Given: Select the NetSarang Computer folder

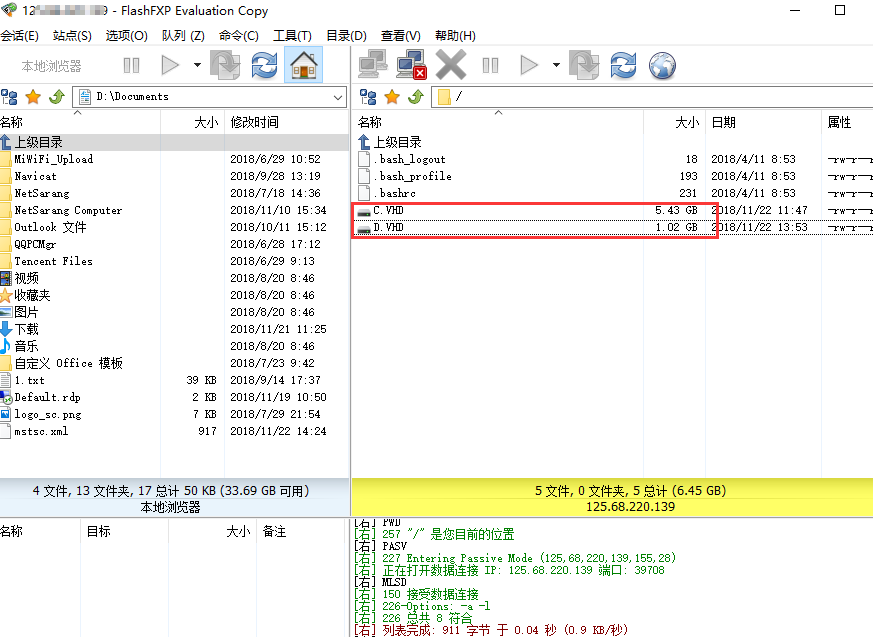Looking at the screenshot, I should point(68,210).
